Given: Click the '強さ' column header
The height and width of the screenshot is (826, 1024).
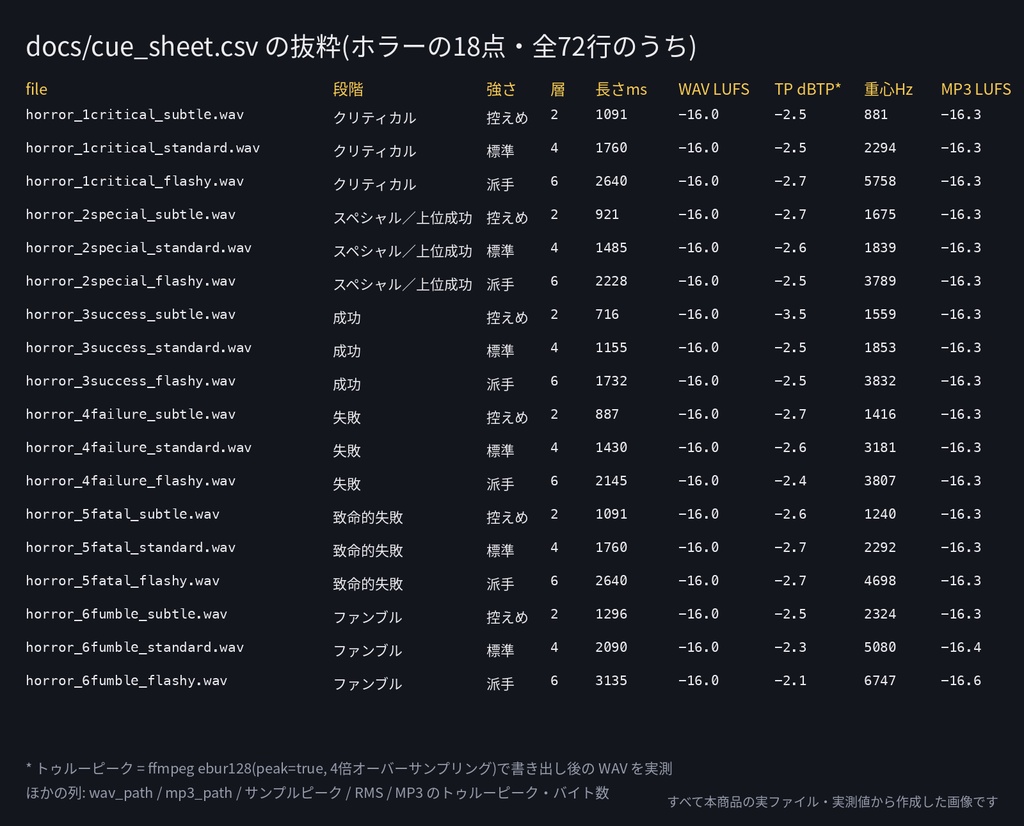Looking at the screenshot, I should [501, 89].
